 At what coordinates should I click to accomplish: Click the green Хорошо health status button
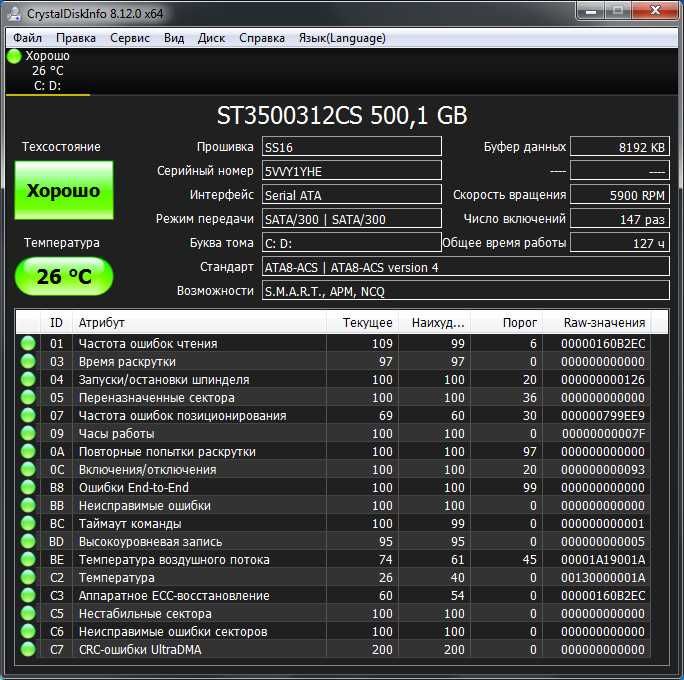(x=64, y=190)
